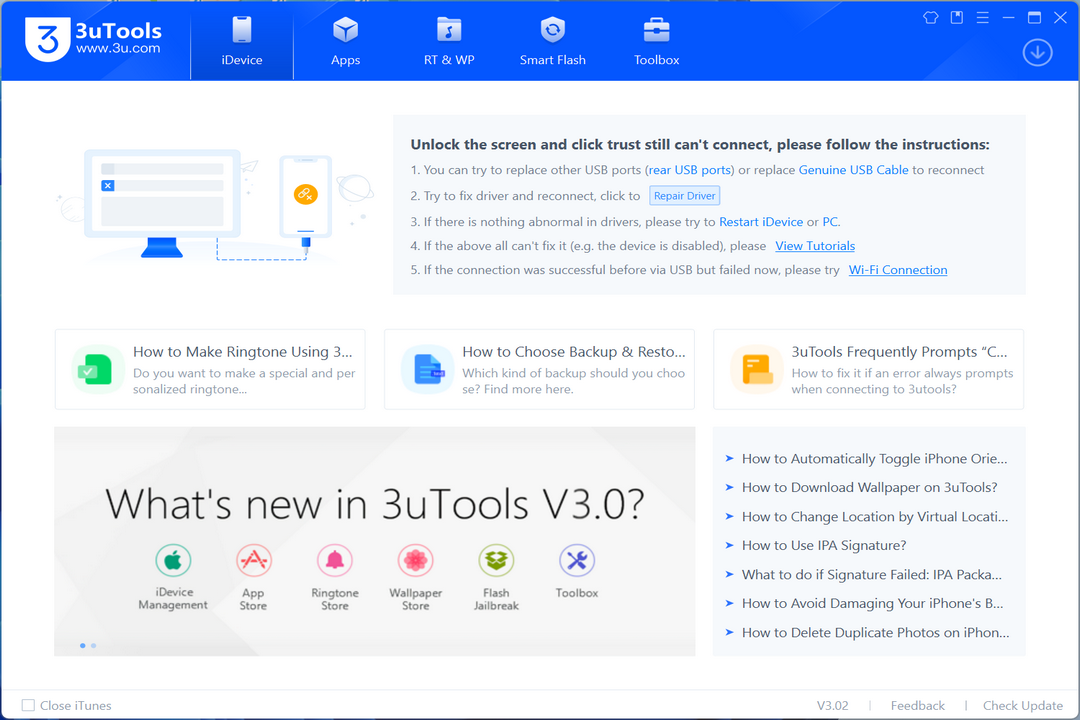Screen dimensions: 1080x720
Task: Switch to the Apps tab
Action: 345,41
